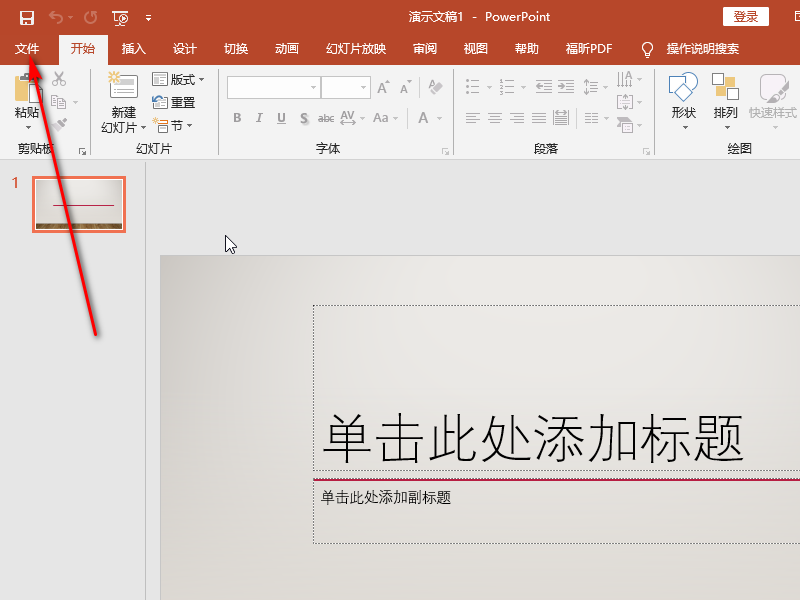Open the text columns menu
Screen dimensions: 800x600
tap(596, 118)
